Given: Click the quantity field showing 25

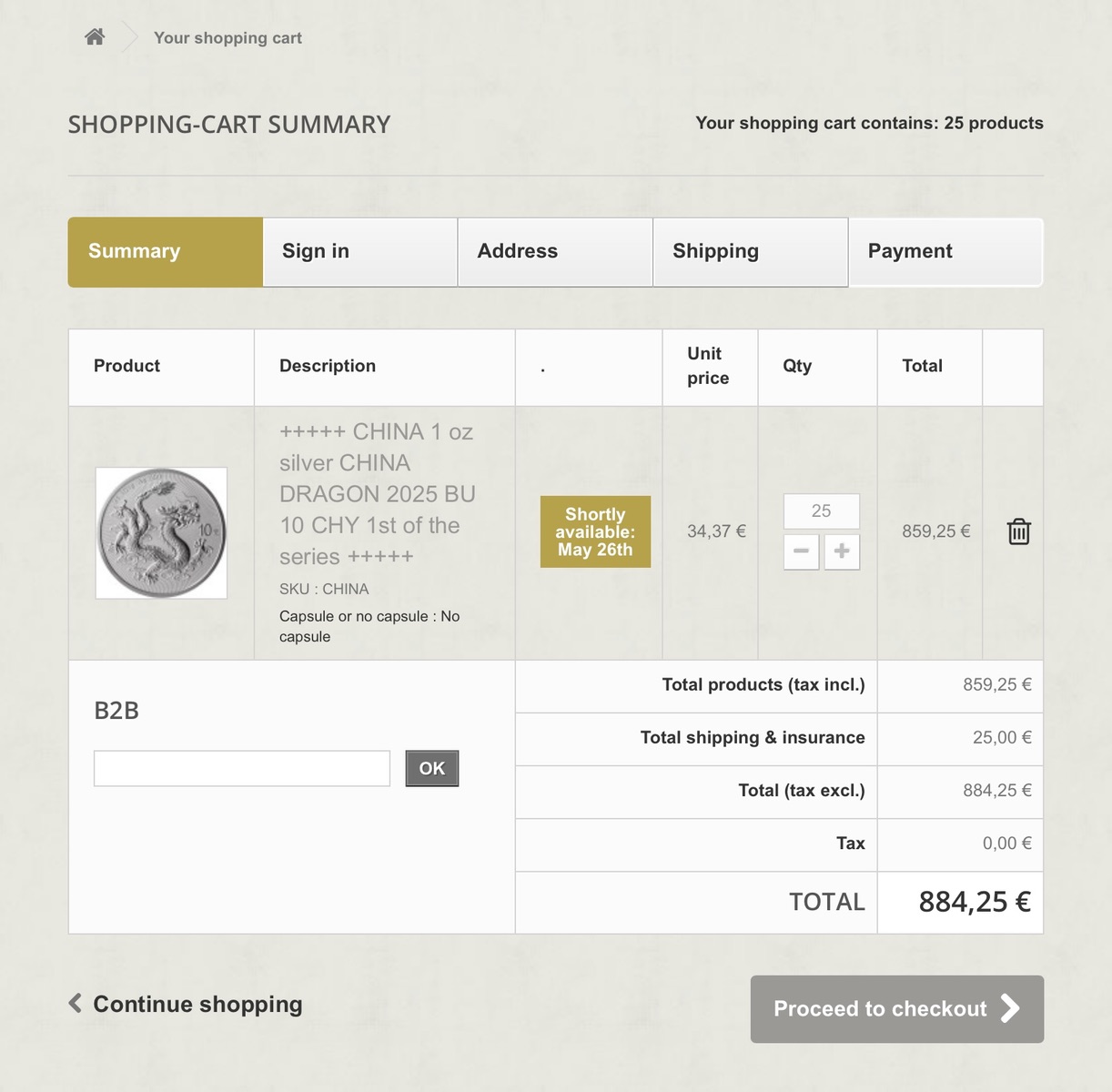Looking at the screenshot, I should pos(821,511).
